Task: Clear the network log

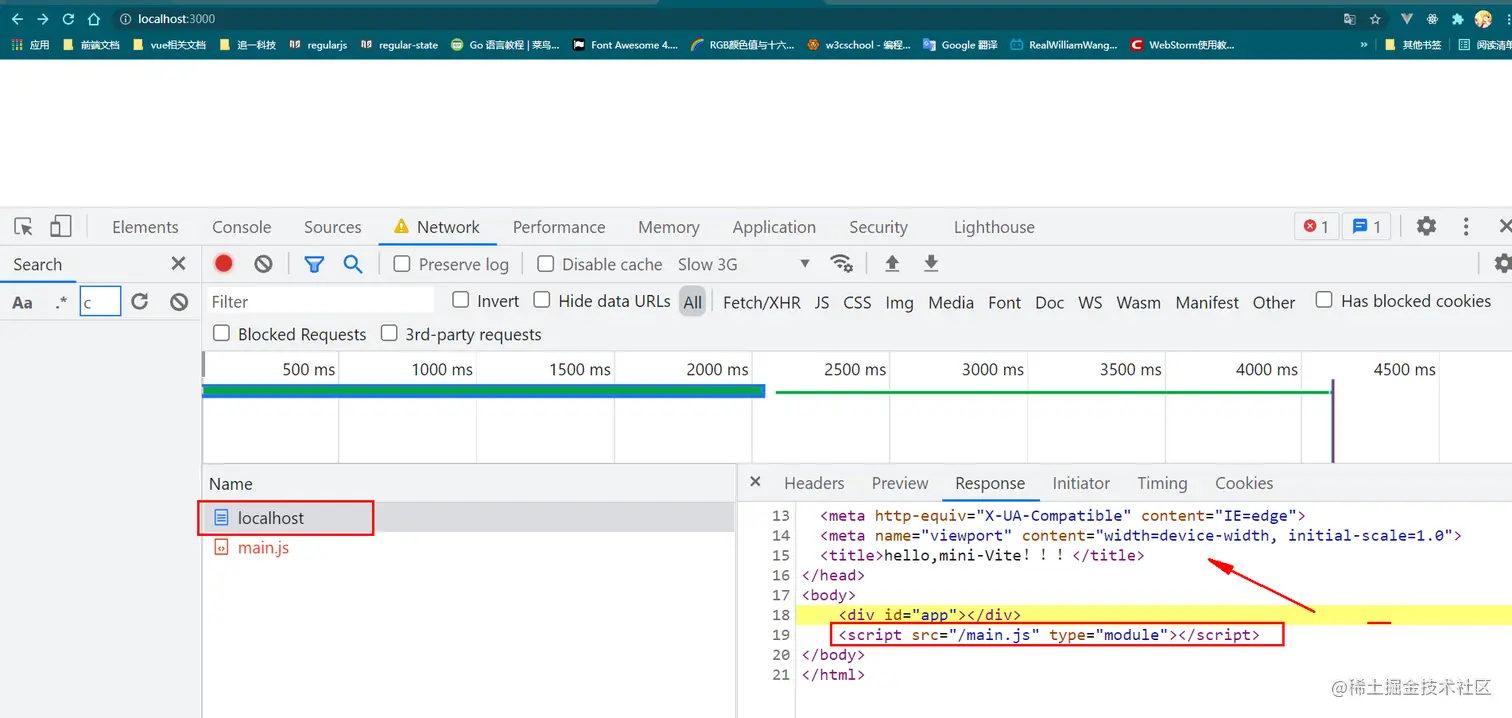Action: click(263, 264)
